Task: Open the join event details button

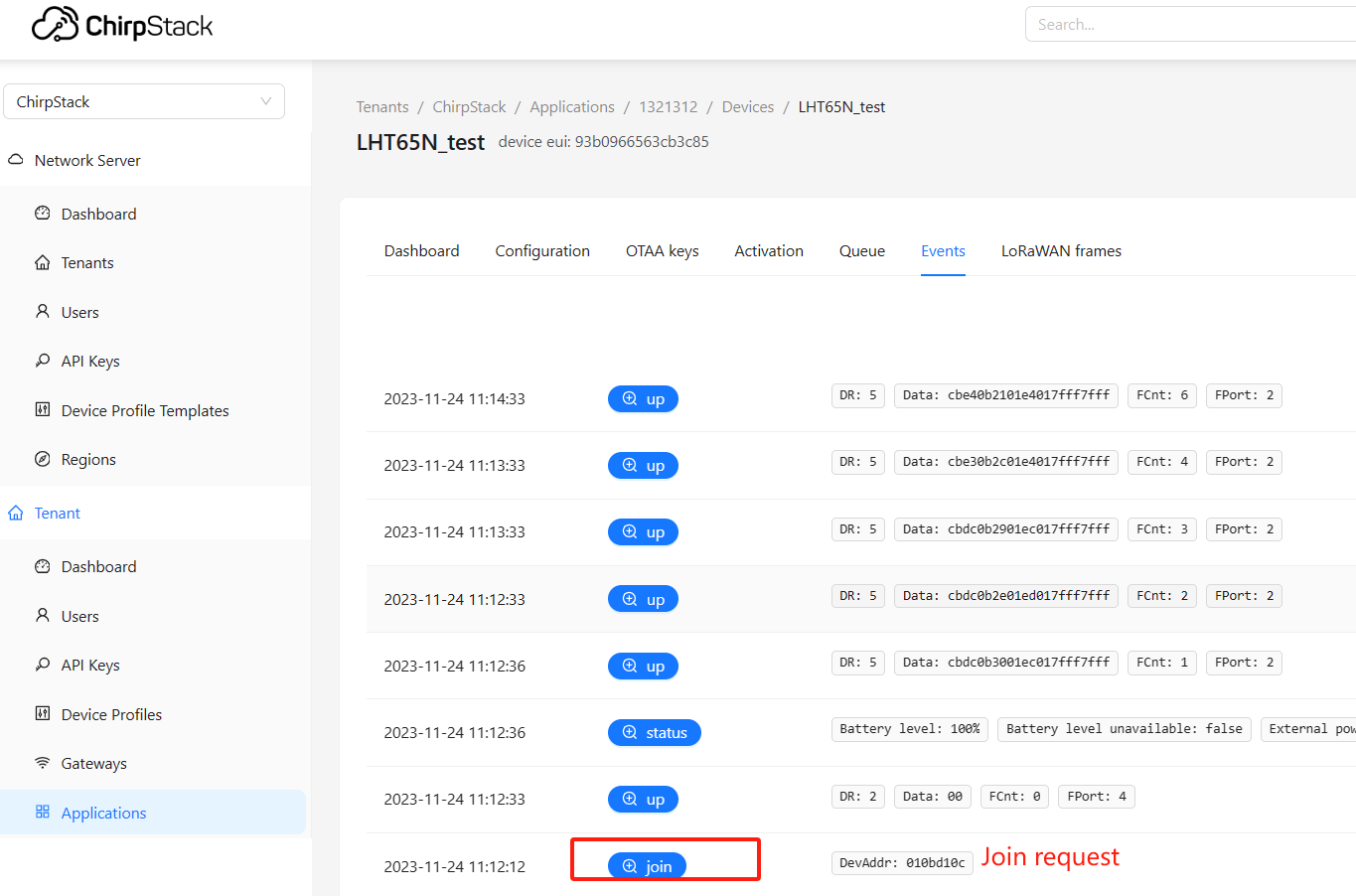Action: (647, 866)
